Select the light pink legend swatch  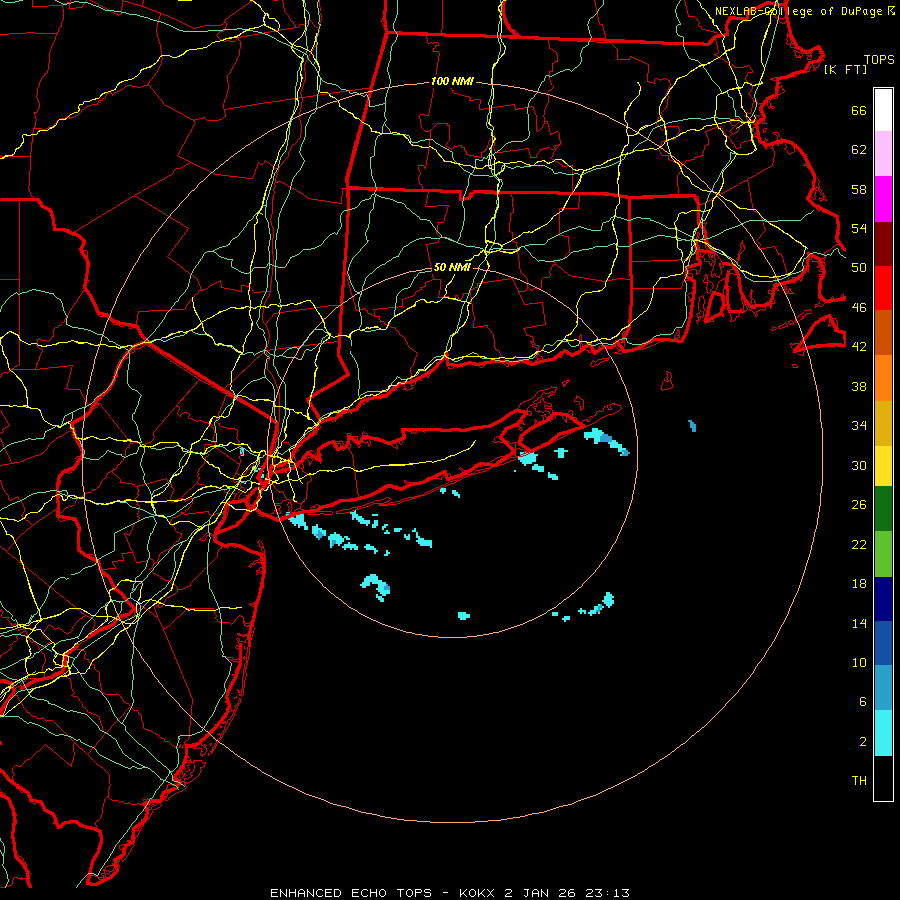883,154
